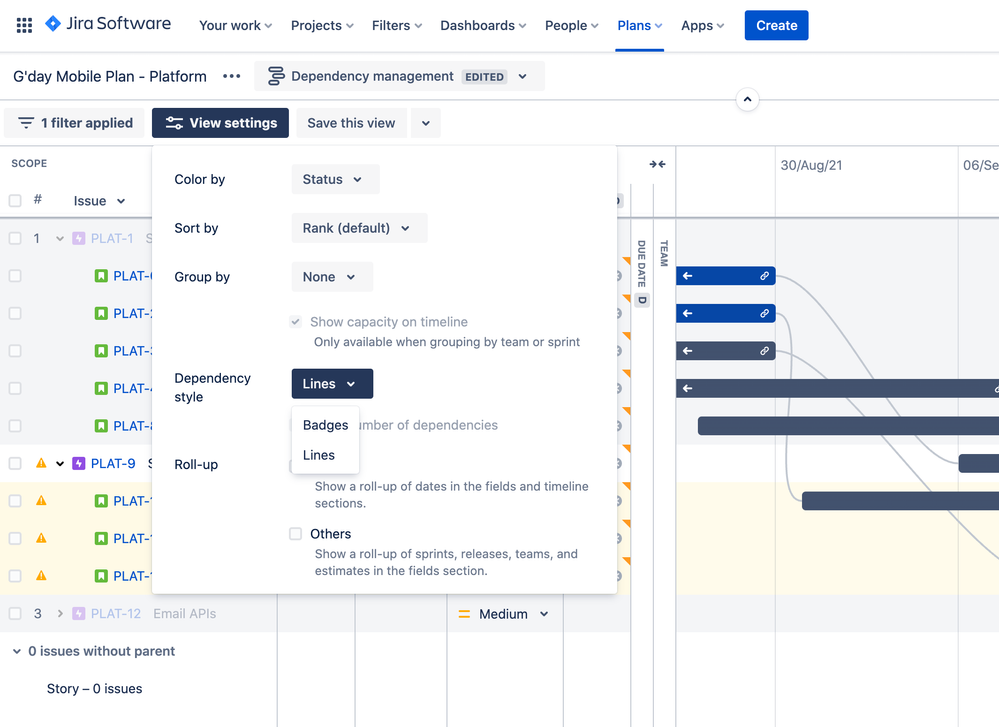Click the link icon on the third timeline bar
The width and height of the screenshot is (999, 727).
tap(764, 351)
